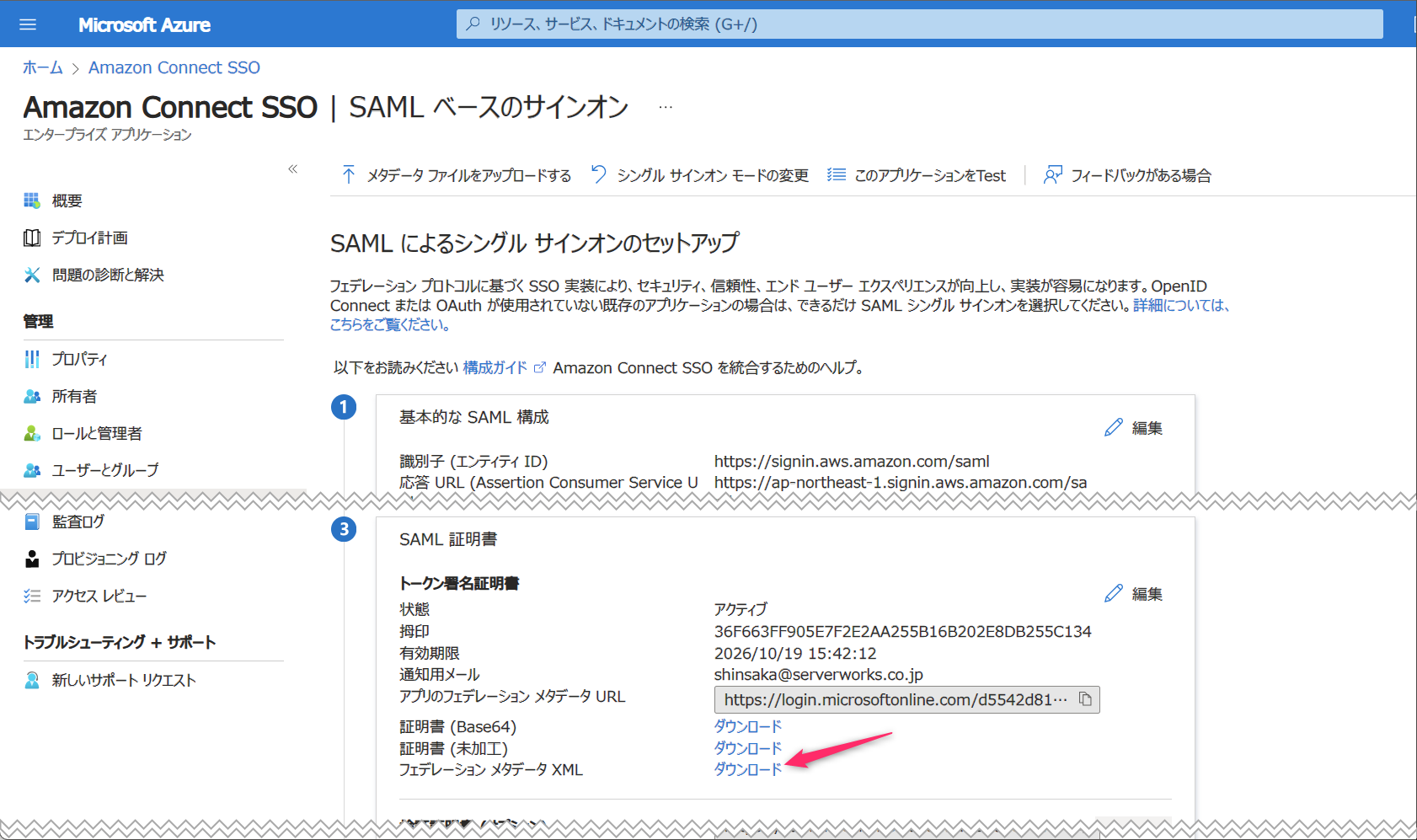Open 監査ログ page
This screenshot has height=840, width=1417.
[x=78, y=522]
